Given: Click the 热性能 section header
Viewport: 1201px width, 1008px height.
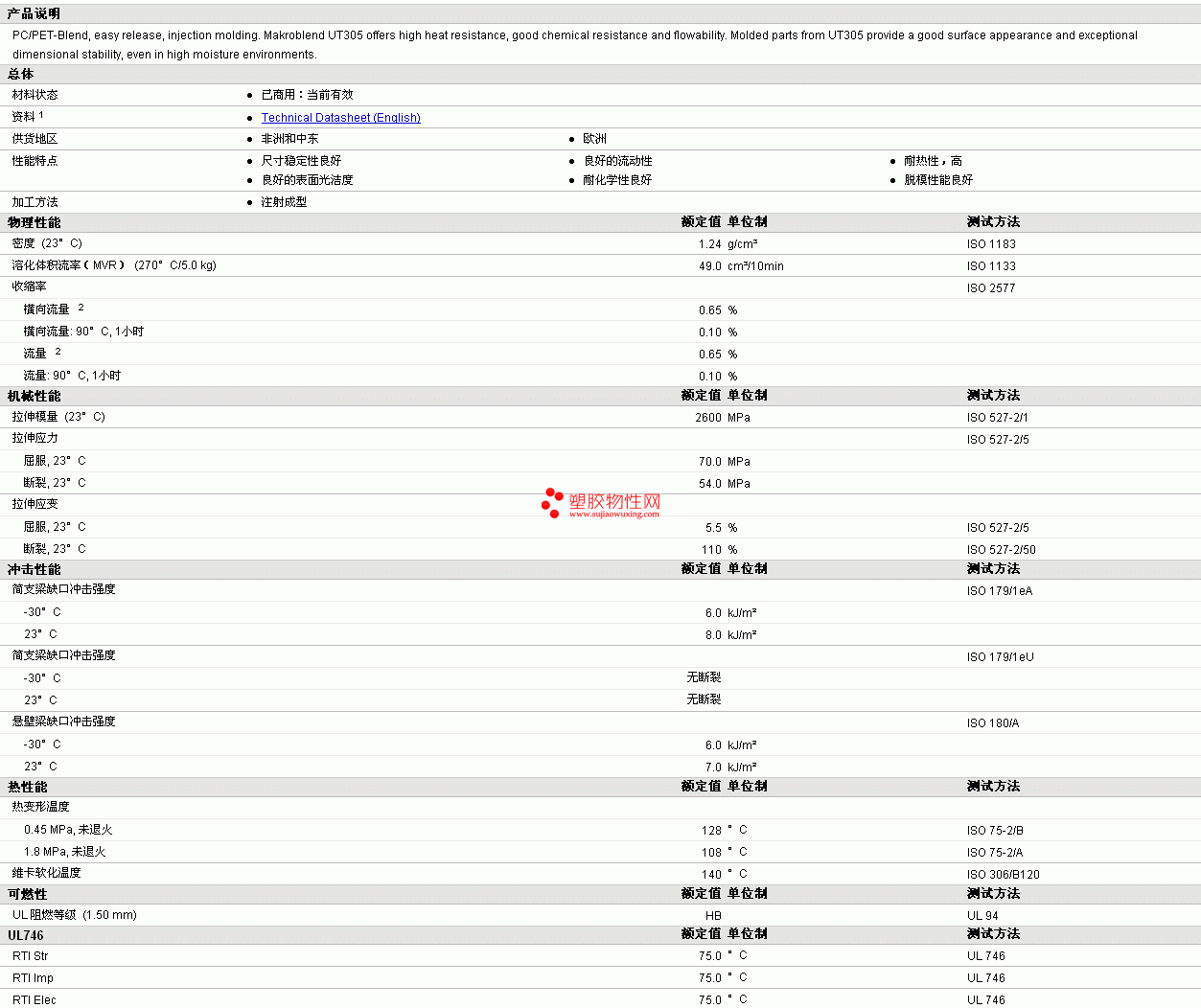Looking at the screenshot, I should click(28, 787).
